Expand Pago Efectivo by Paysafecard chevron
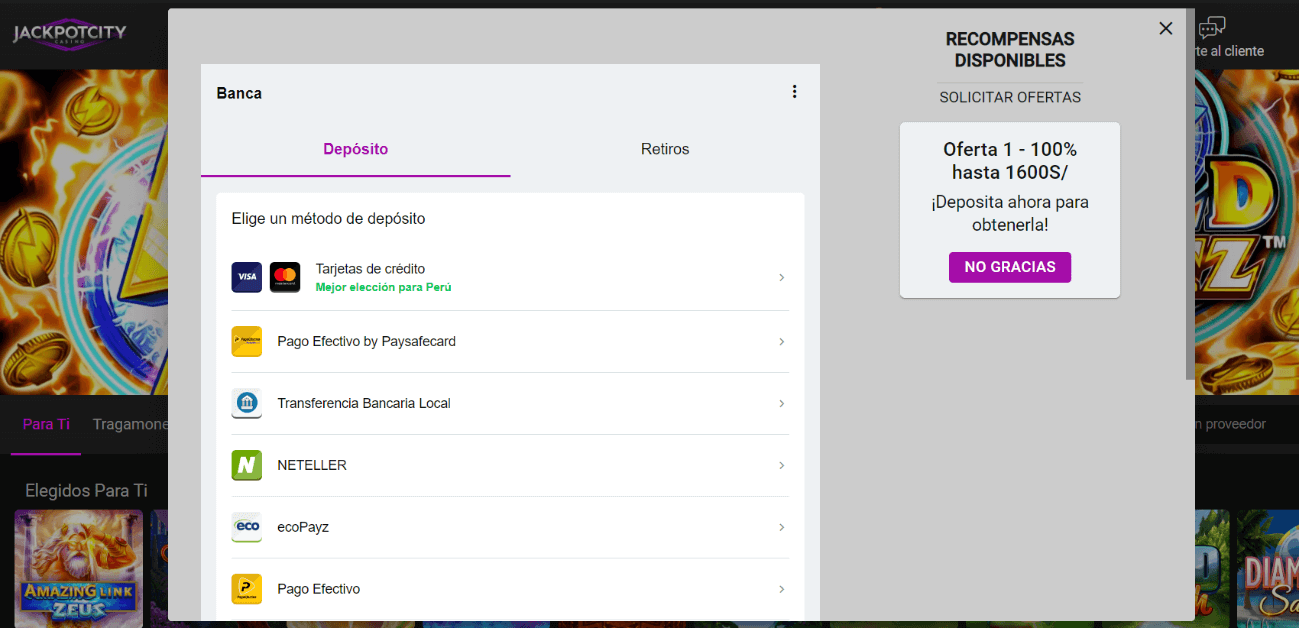1299x628 pixels. (781, 341)
